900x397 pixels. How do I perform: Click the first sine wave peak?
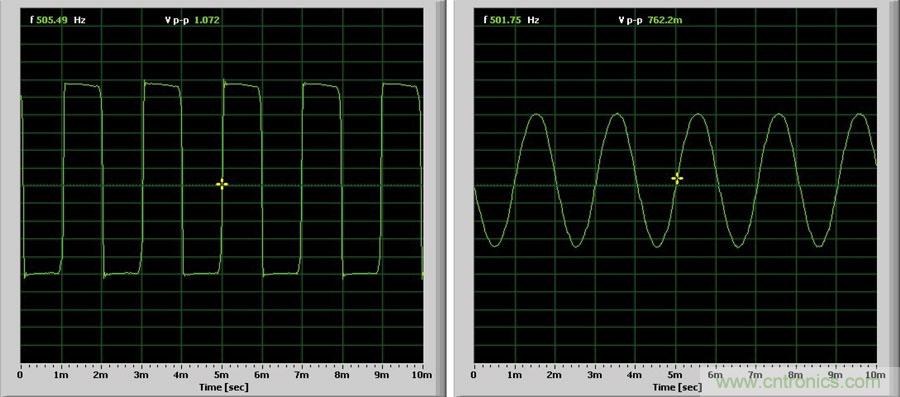pos(537,115)
